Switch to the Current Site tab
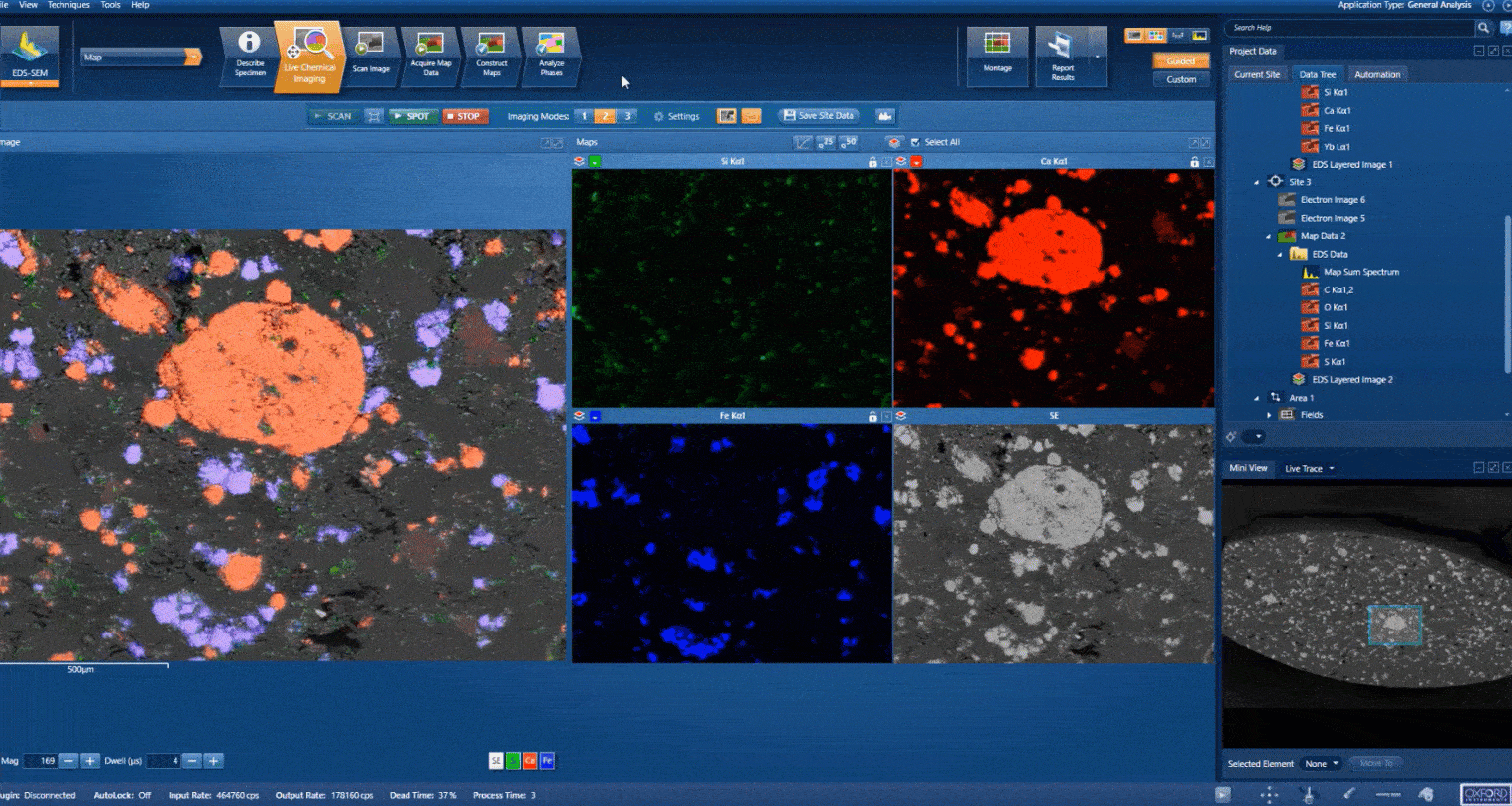Viewport: 1512px width, 806px height. [1257, 74]
